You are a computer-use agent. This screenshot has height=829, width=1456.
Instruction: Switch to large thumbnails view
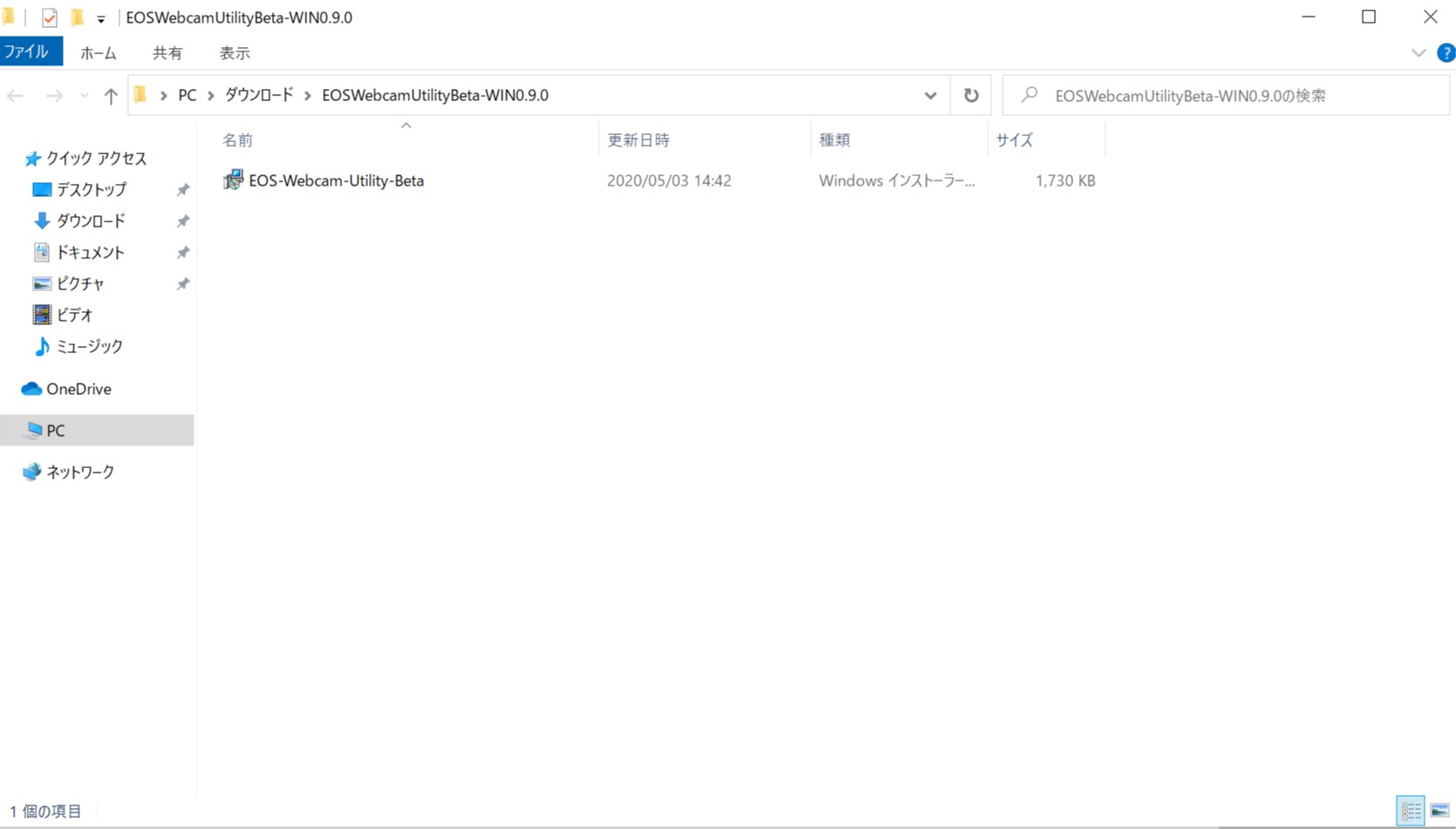1439,811
